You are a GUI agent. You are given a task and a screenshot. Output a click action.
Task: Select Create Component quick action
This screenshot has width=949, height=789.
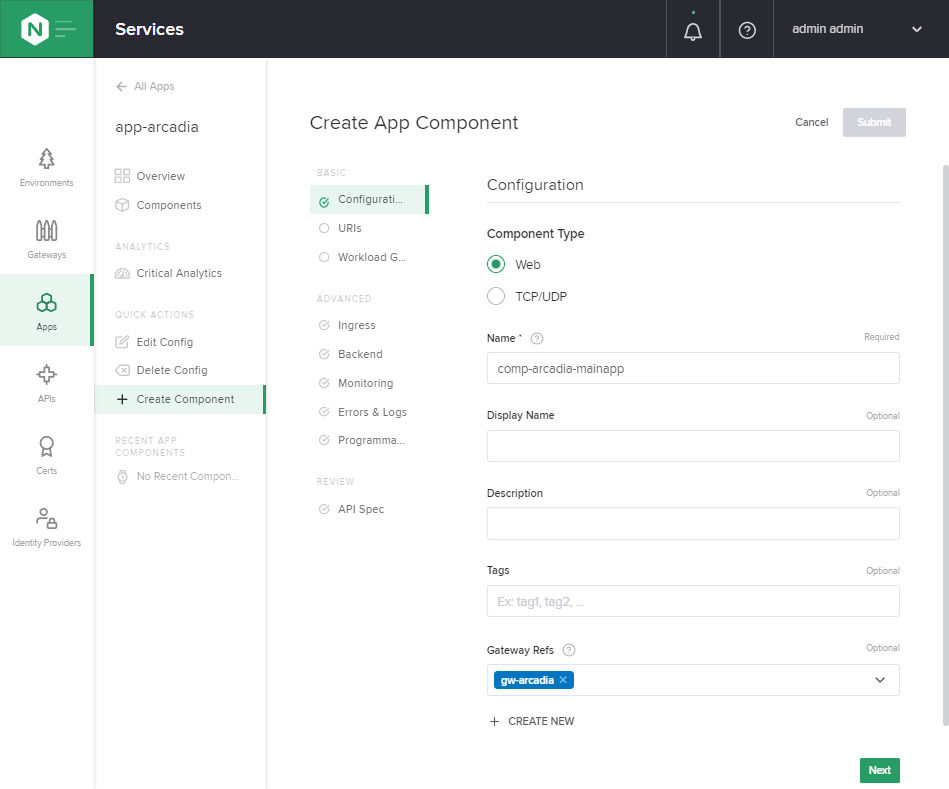[x=180, y=399]
